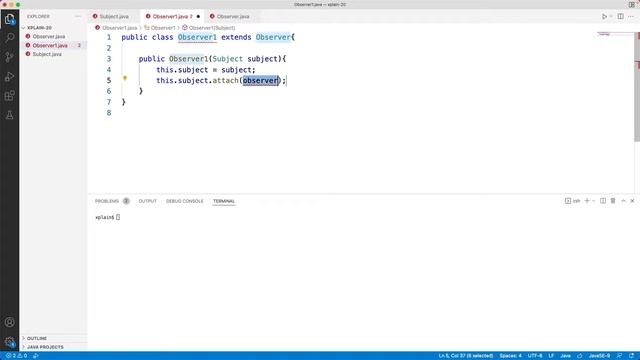This screenshot has width=640, height=360.
Task: Close the terminal panel
Action: 632,201
